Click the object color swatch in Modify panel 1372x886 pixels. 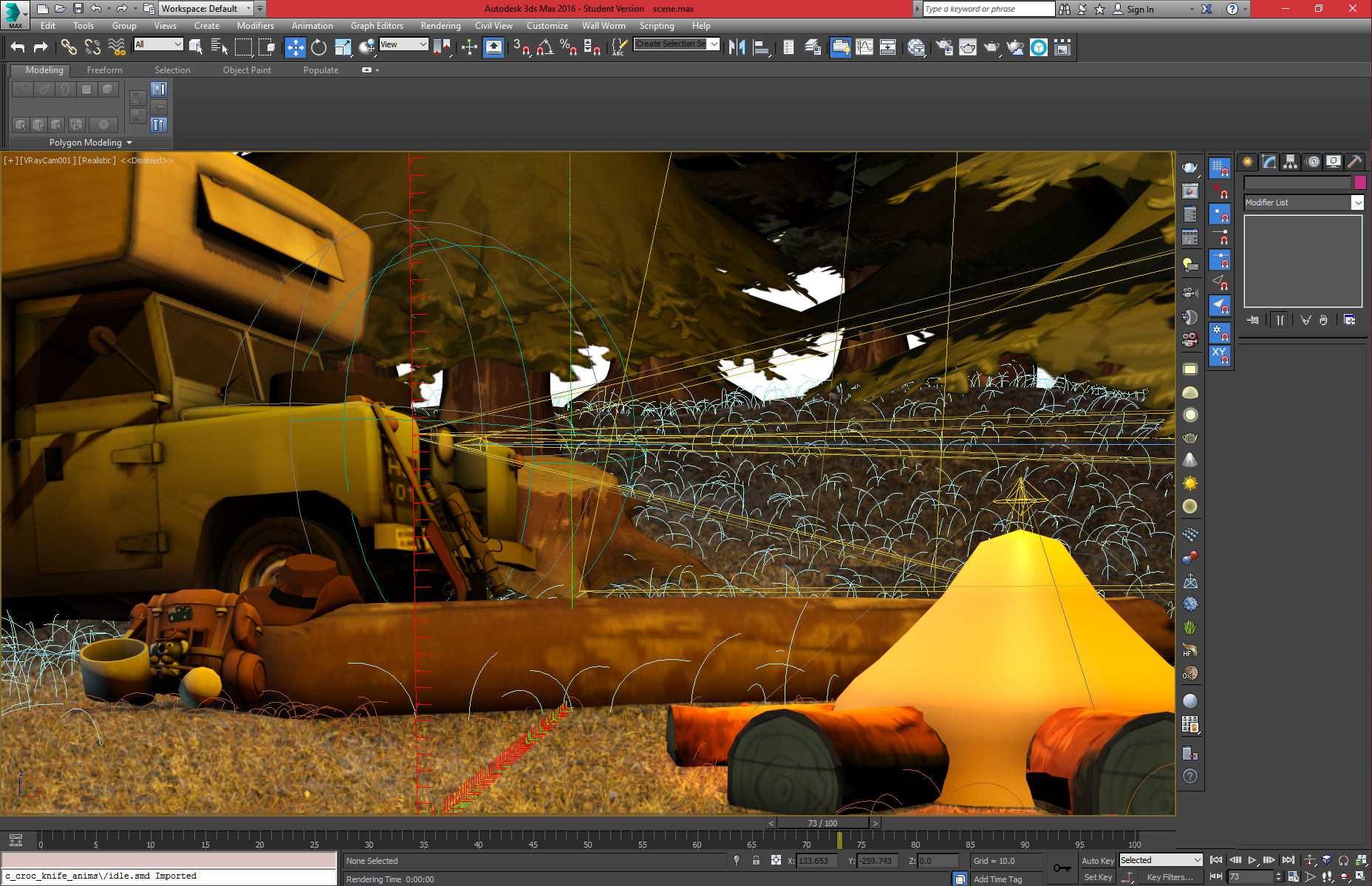1360,183
